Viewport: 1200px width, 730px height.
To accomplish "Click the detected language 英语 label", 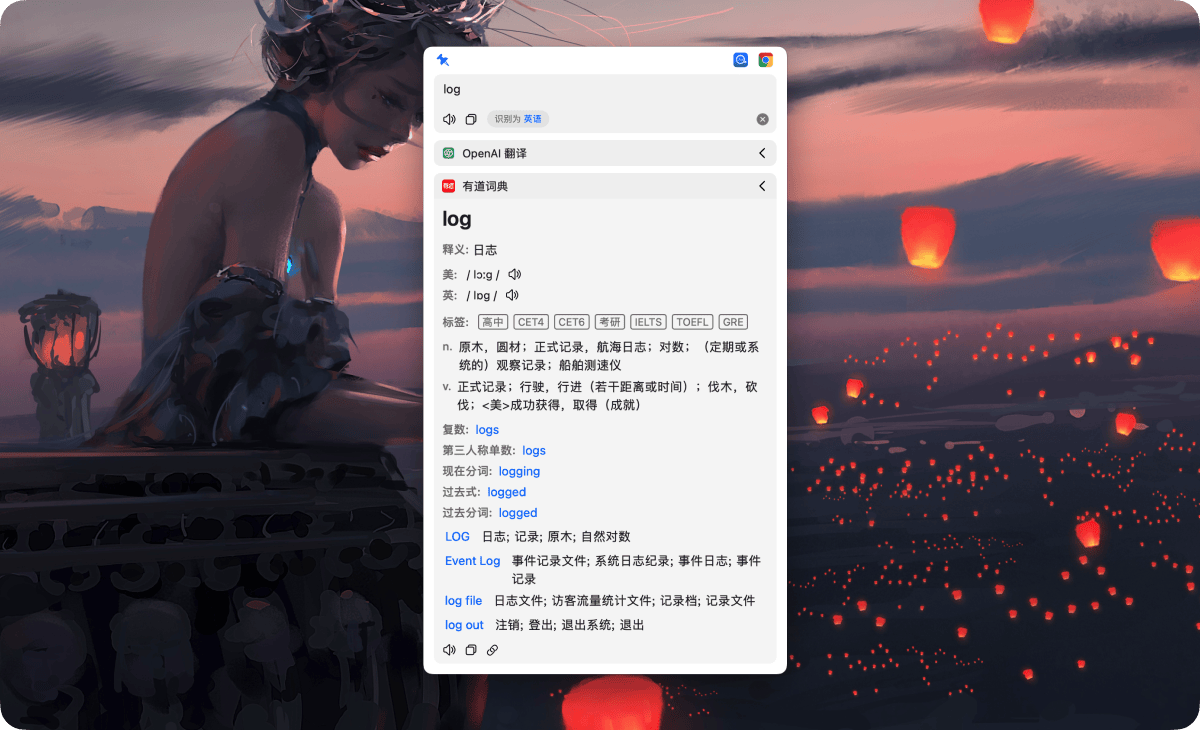I will click(x=533, y=119).
